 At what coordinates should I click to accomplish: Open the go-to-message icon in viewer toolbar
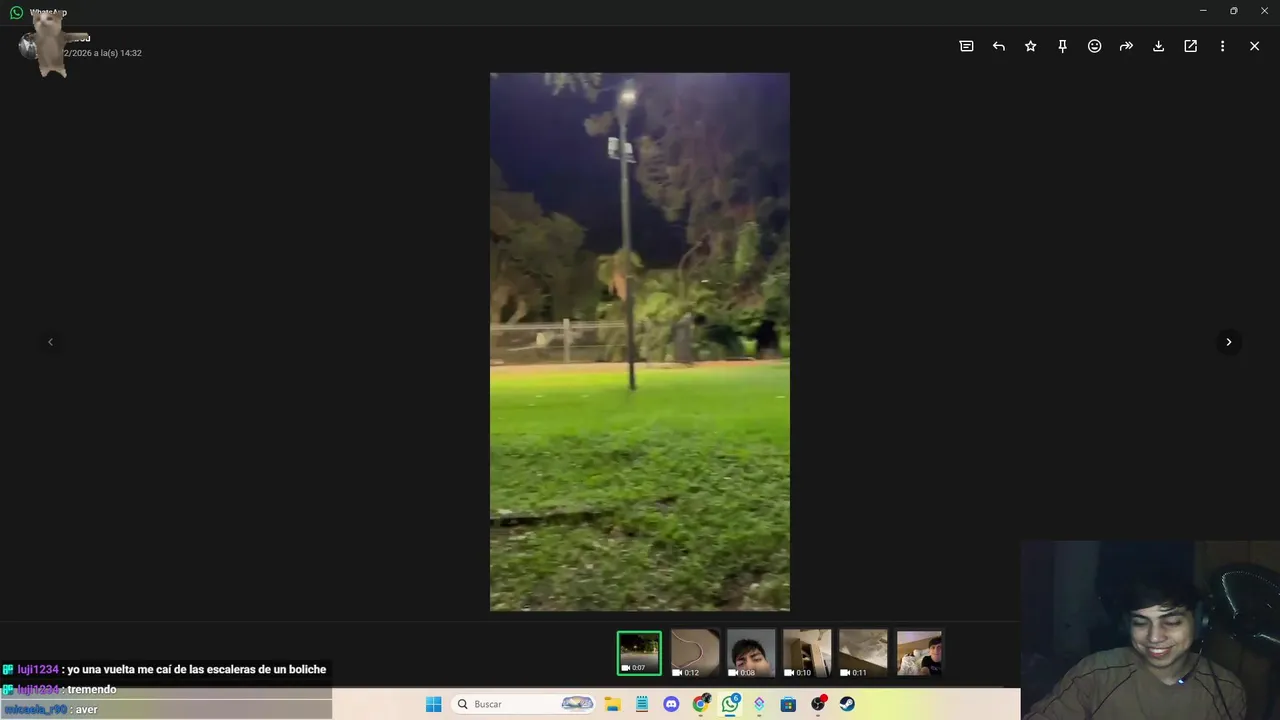click(966, 46)
